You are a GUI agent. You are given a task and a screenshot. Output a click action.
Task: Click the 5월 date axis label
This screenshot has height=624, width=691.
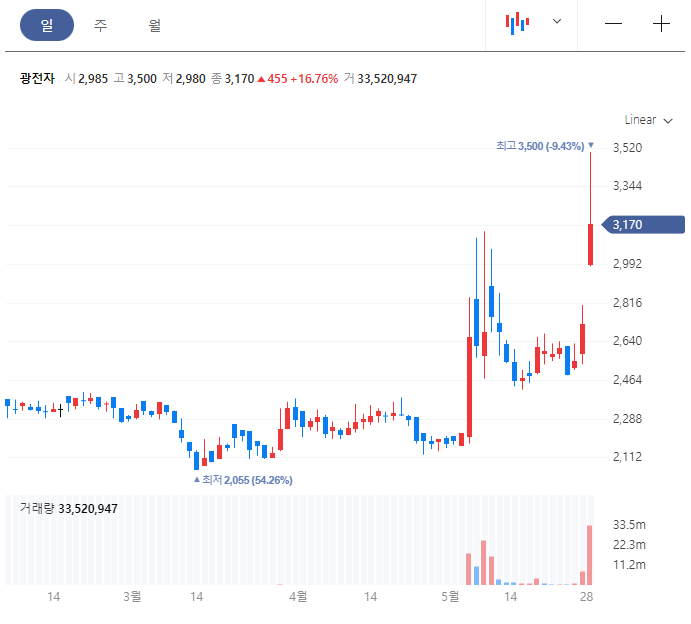coord(450,597)
